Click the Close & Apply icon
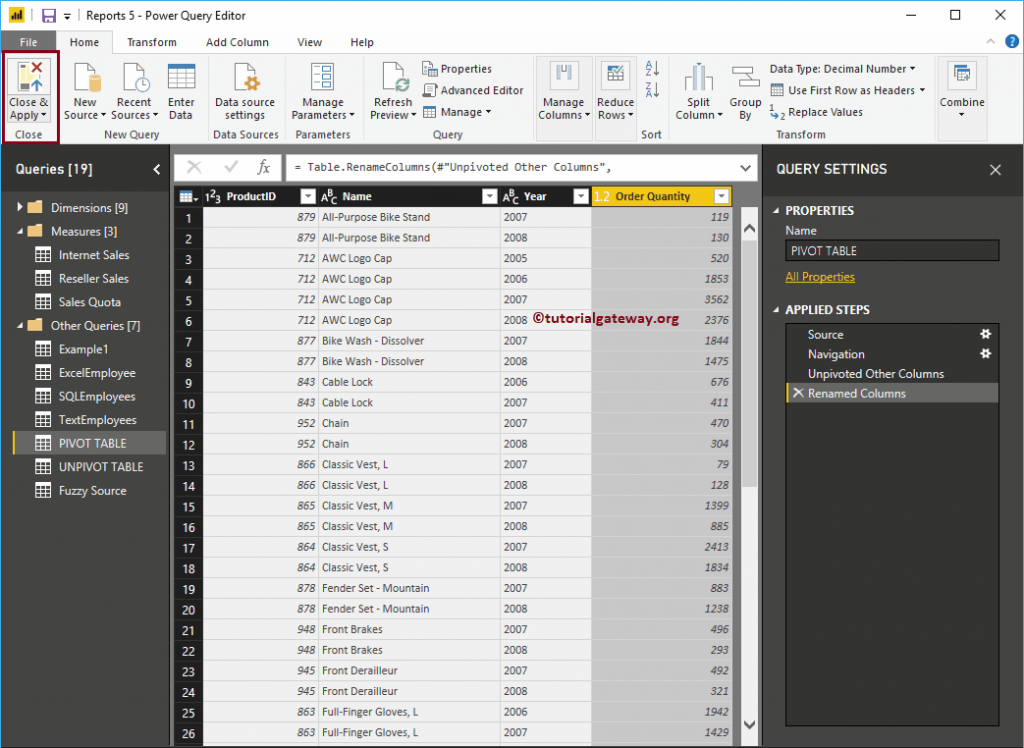Viewport: 1024px width, 748px height. [x=30, y=76]
